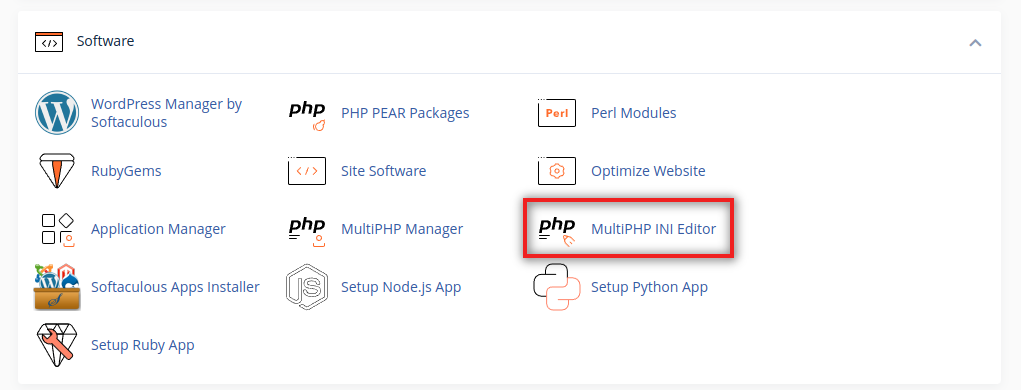Click the Optimize Website gear icon
Screen dimensions: 1021x390
click(x=557, y=171)
